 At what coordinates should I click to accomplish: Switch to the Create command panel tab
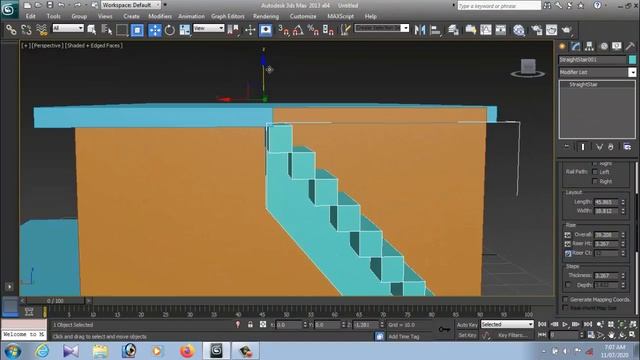(x=562, y=46)
